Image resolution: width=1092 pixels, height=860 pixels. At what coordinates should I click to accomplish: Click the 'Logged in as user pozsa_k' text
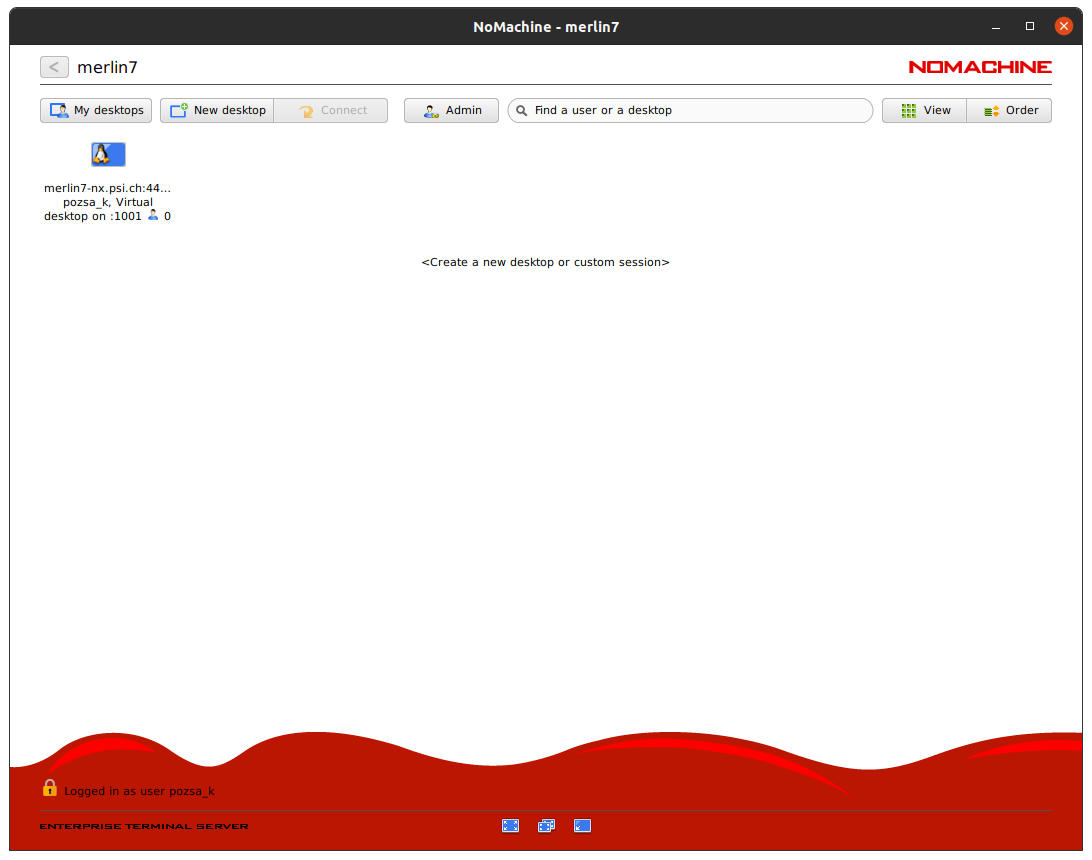(139, 791)
